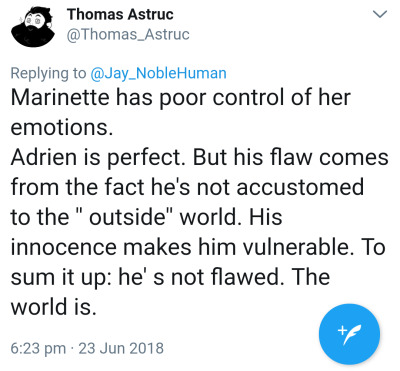Open Thomas Astruc's profile avatar
This screenshot has height=371, width=400.
coord(33,26)
